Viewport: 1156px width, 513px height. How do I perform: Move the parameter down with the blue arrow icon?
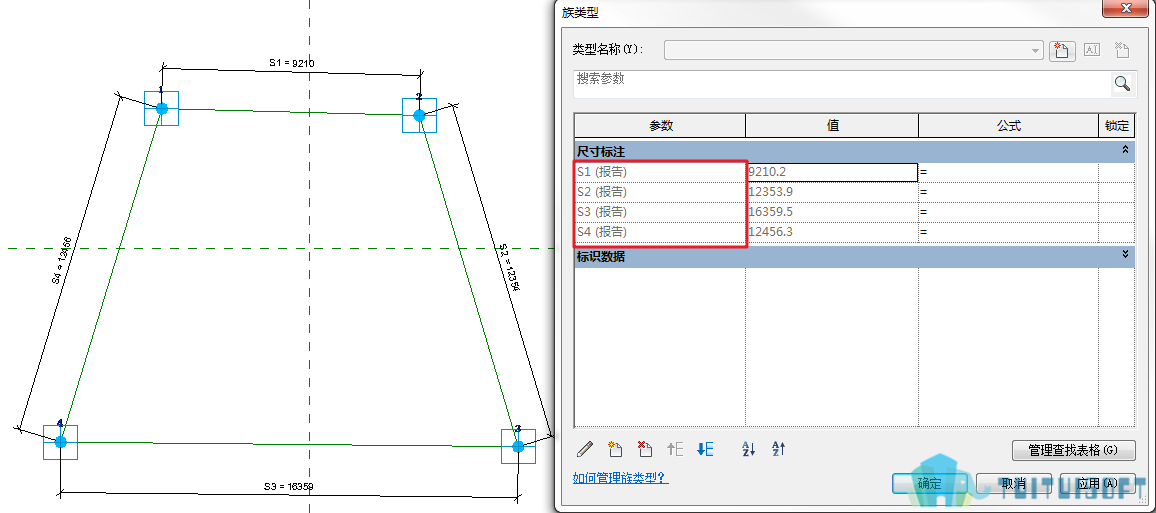pyautogui.click(x=705, y=448)
